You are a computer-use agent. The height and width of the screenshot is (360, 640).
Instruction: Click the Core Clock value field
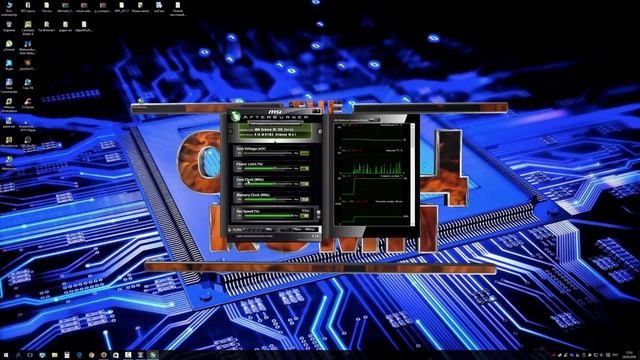point(304,184)
